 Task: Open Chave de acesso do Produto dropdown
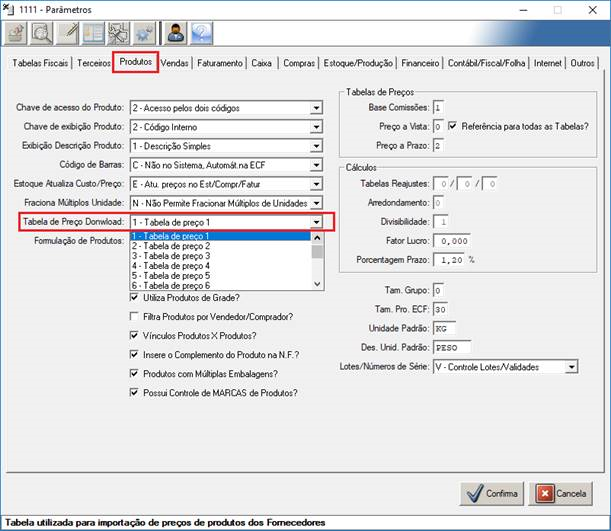coord(316,108)
